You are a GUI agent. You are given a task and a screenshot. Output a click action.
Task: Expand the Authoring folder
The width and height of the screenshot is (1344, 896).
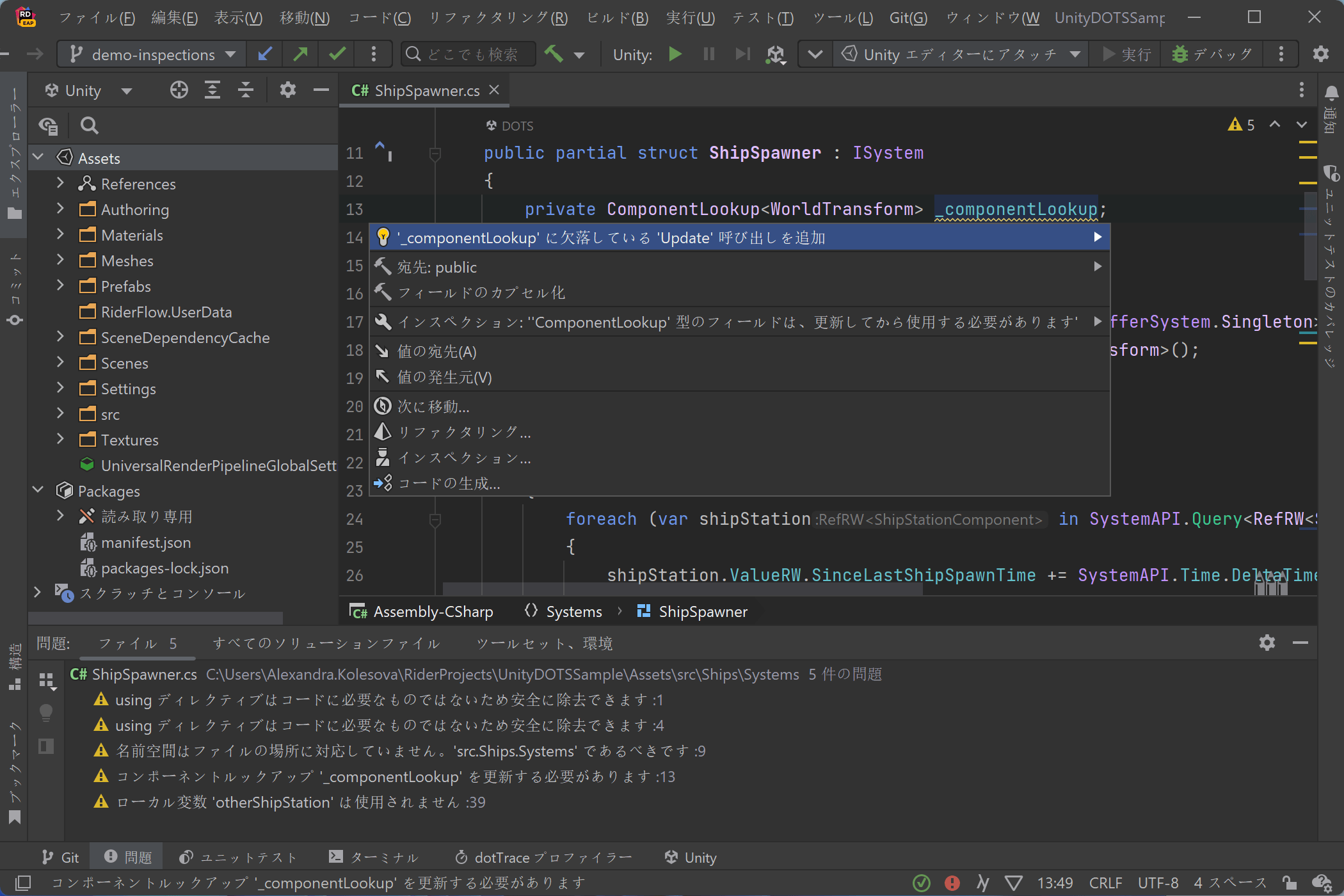[60, 209]
